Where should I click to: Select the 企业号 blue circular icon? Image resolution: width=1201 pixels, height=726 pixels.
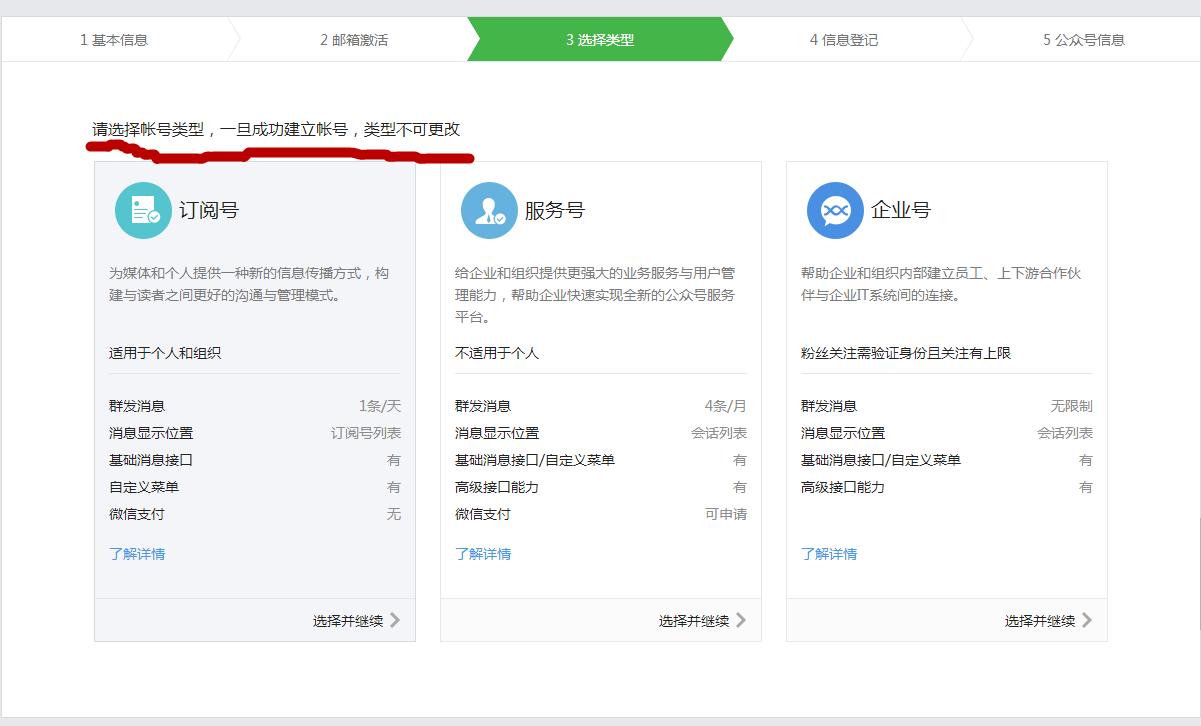pyautogui.click(x=835, y=210)
